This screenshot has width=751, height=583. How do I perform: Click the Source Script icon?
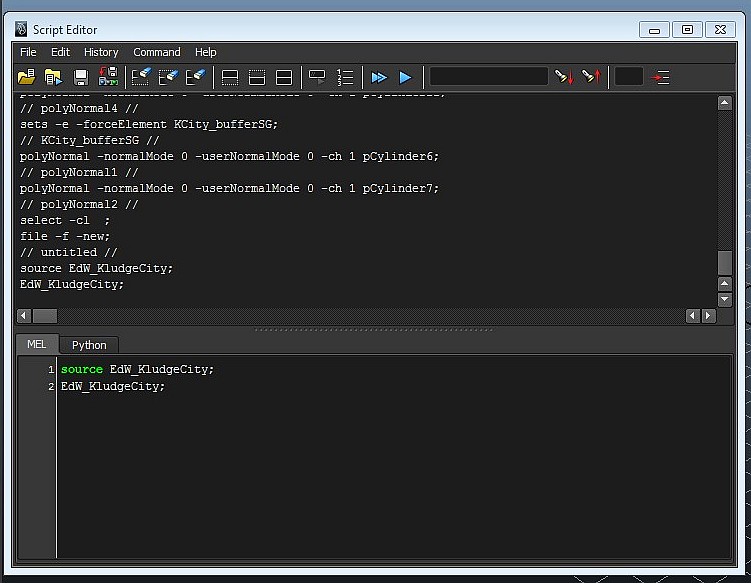pyautogui.click(x=53, y=77)
